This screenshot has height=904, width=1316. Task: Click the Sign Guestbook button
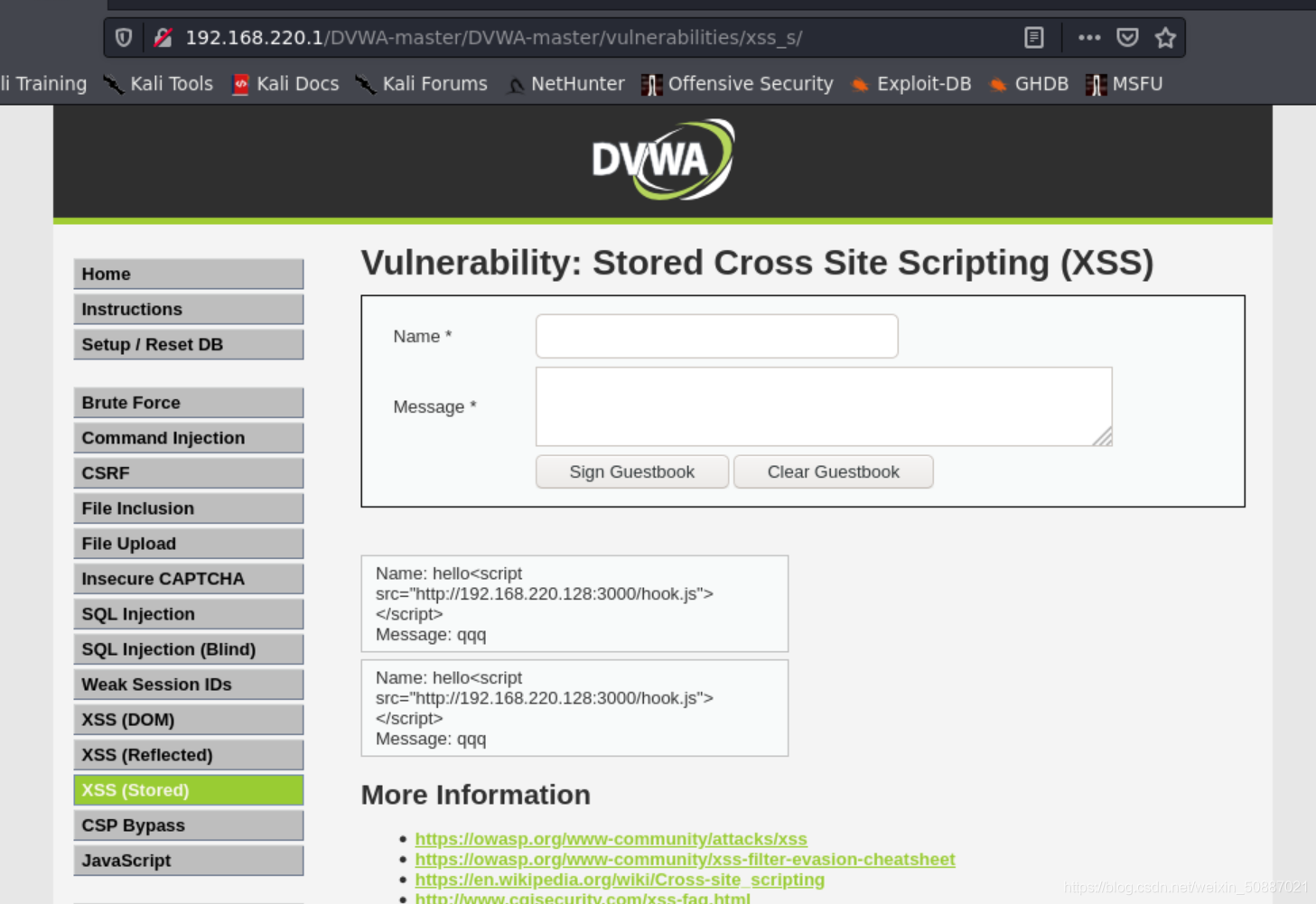coord(632,471)
